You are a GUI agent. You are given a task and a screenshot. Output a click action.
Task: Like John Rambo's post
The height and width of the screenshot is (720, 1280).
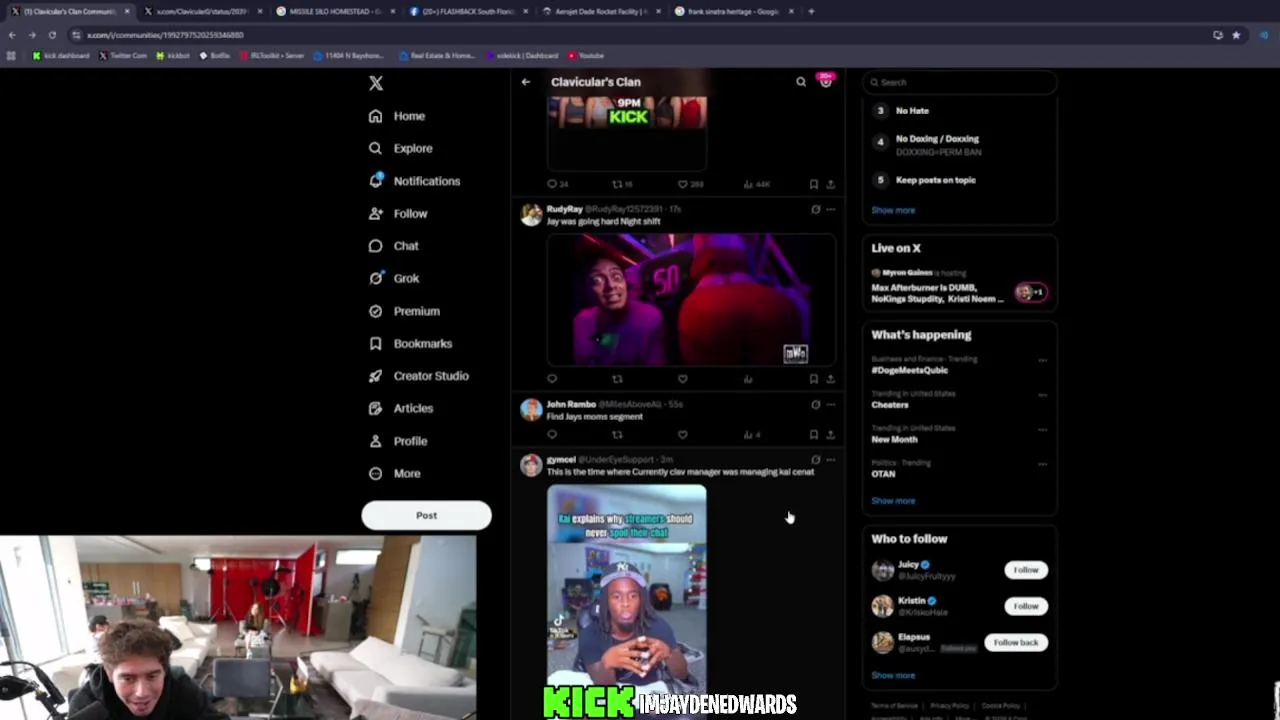[x=683, y=435]
